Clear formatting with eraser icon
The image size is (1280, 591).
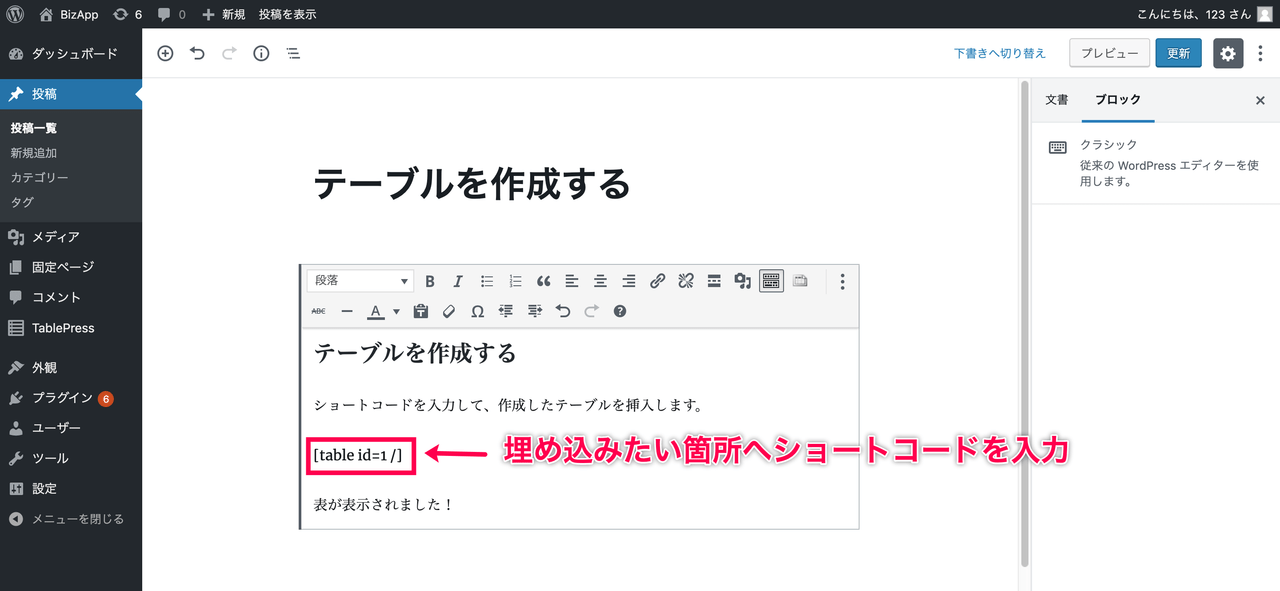[449, 311]
